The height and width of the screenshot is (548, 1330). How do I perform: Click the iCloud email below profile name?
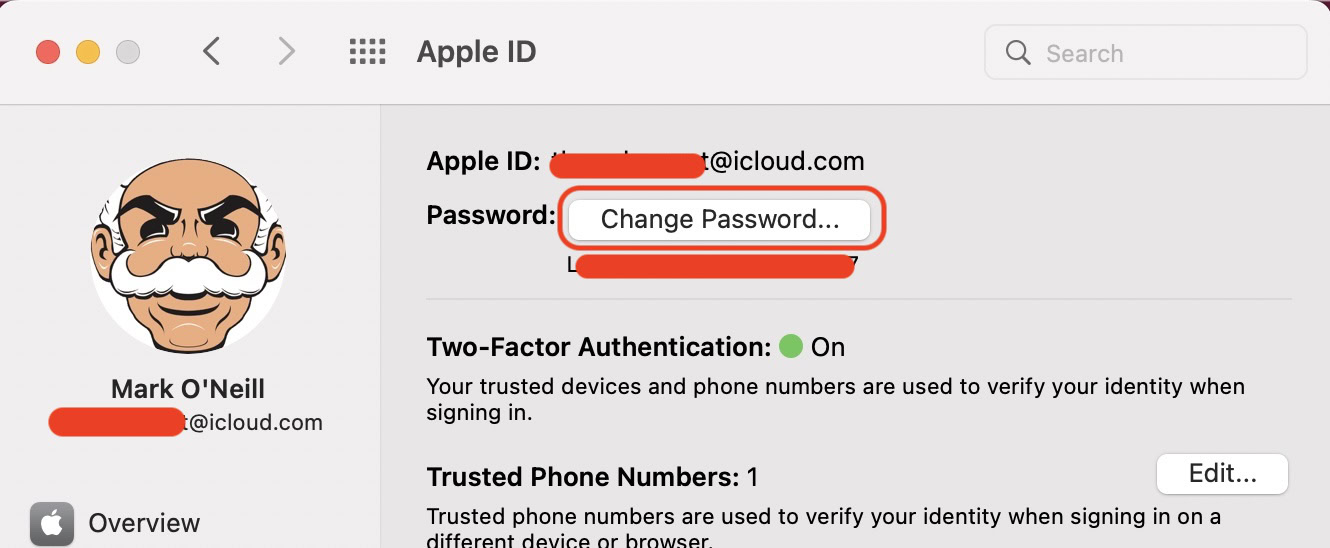coord(186,422)
